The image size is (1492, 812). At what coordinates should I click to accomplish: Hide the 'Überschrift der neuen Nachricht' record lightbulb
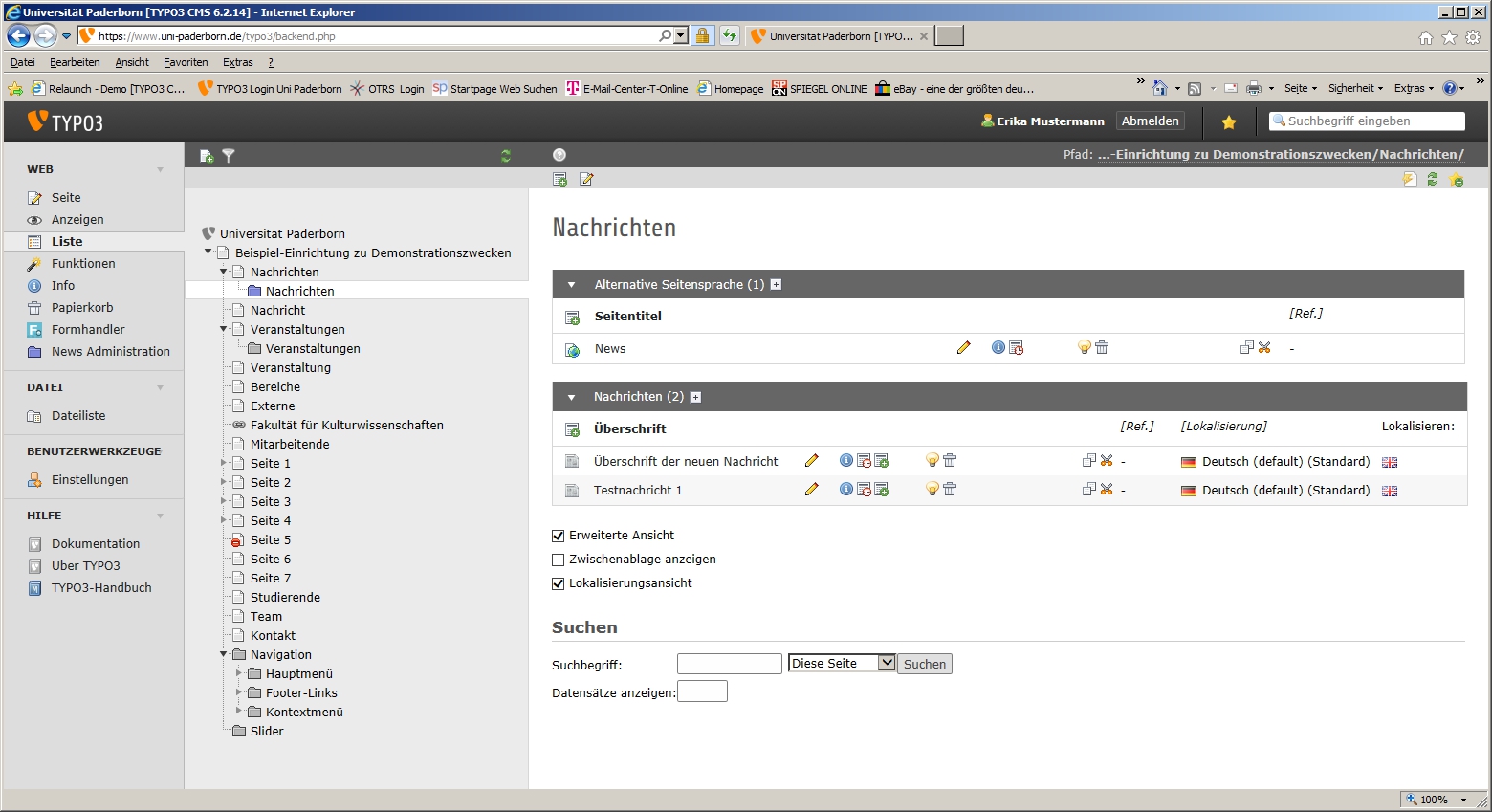(x=932, y=460)
